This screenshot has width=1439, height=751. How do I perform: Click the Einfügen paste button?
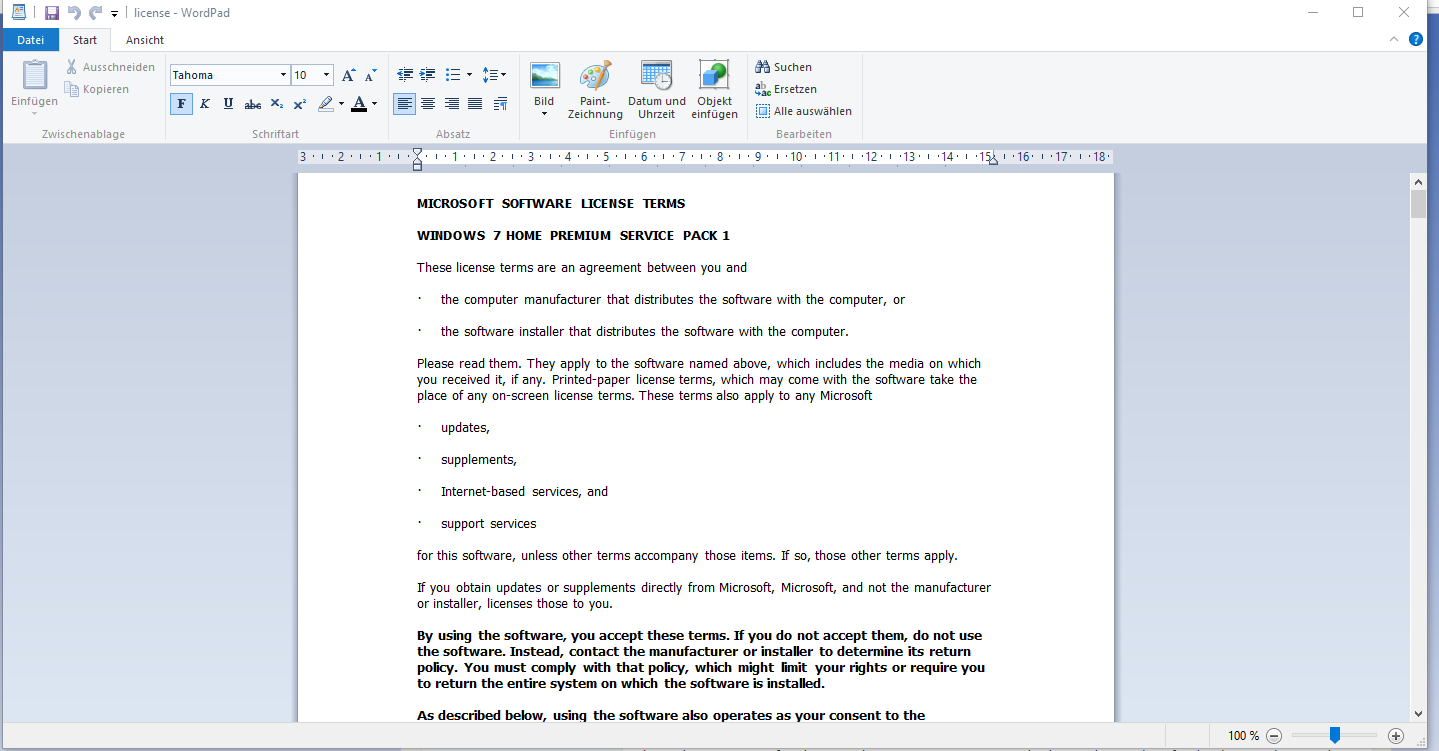pyautogui.click(x=35, y=83)
